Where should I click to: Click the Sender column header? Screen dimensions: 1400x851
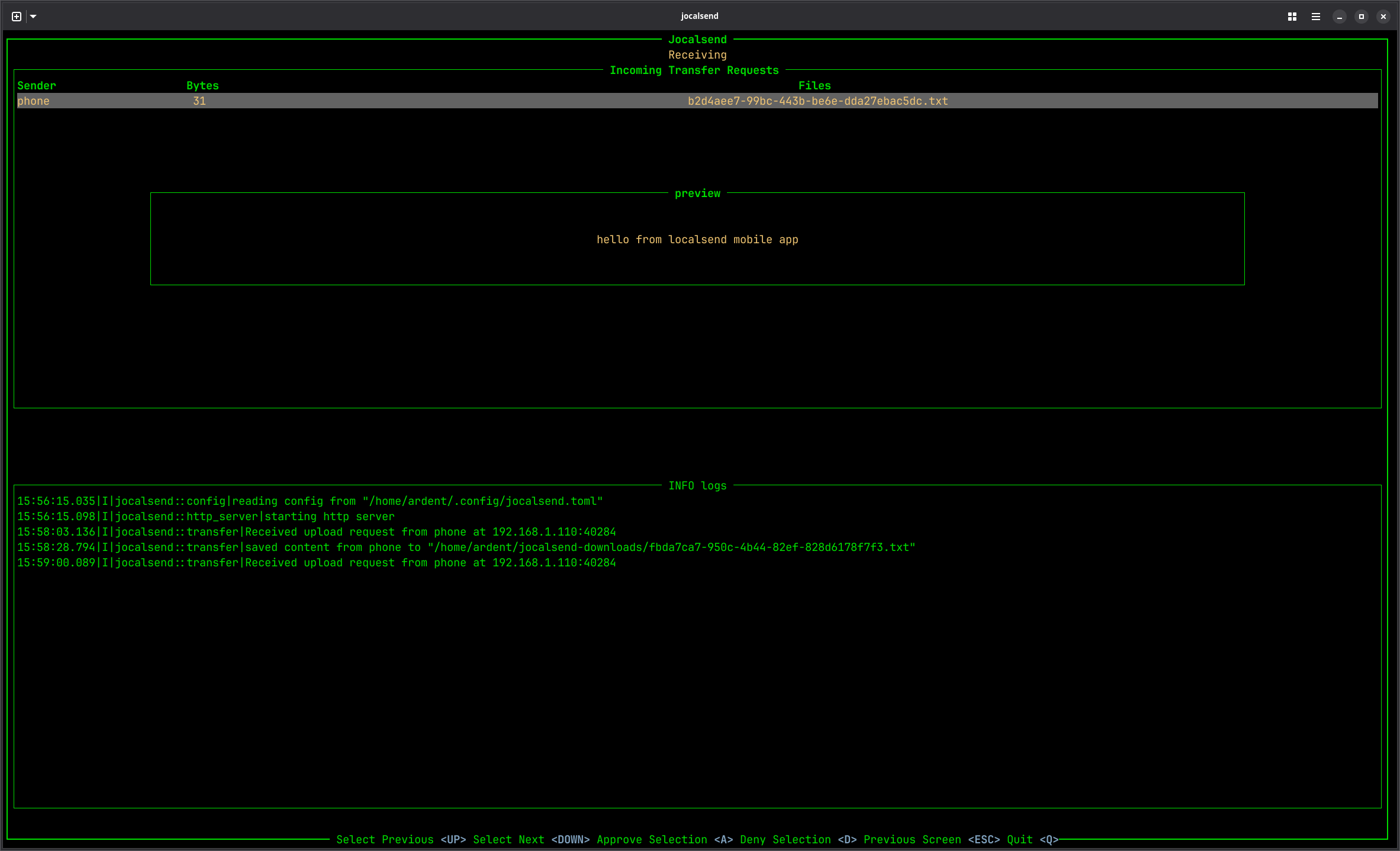[37, 86]
